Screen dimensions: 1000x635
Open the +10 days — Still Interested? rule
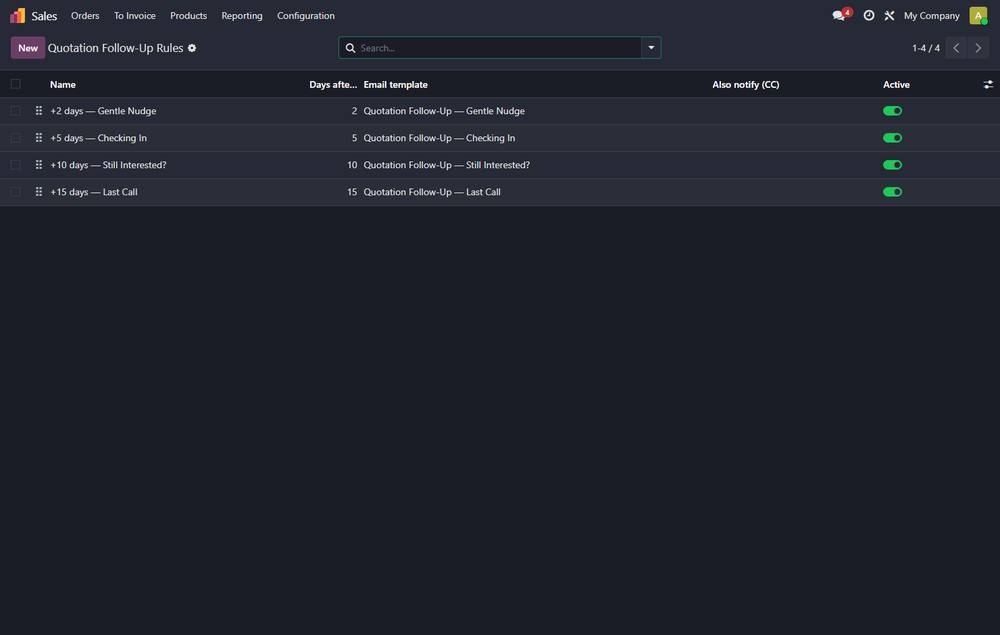[x=108, y=164]
